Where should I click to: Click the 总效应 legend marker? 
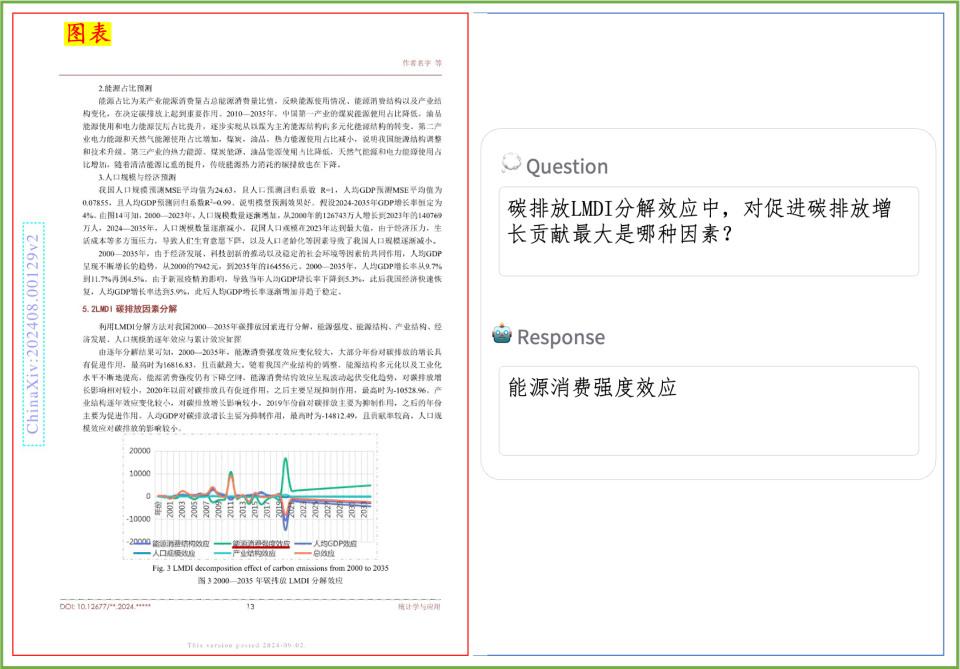tap(303, 551)
